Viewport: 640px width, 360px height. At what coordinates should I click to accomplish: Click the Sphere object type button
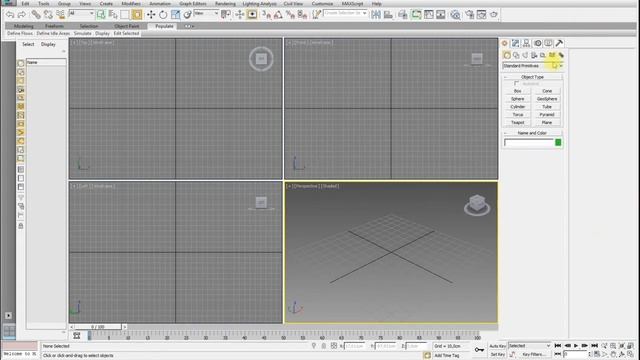(518, 99)
